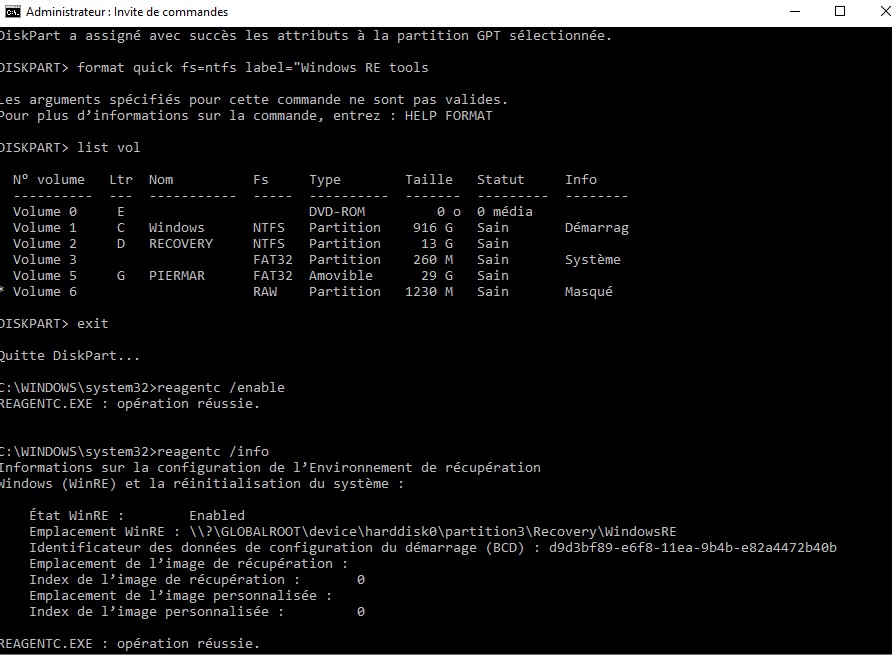Screen dimensions: 892x655
Task: Click the 'Info' column header
Action: (x=581, y=179)
